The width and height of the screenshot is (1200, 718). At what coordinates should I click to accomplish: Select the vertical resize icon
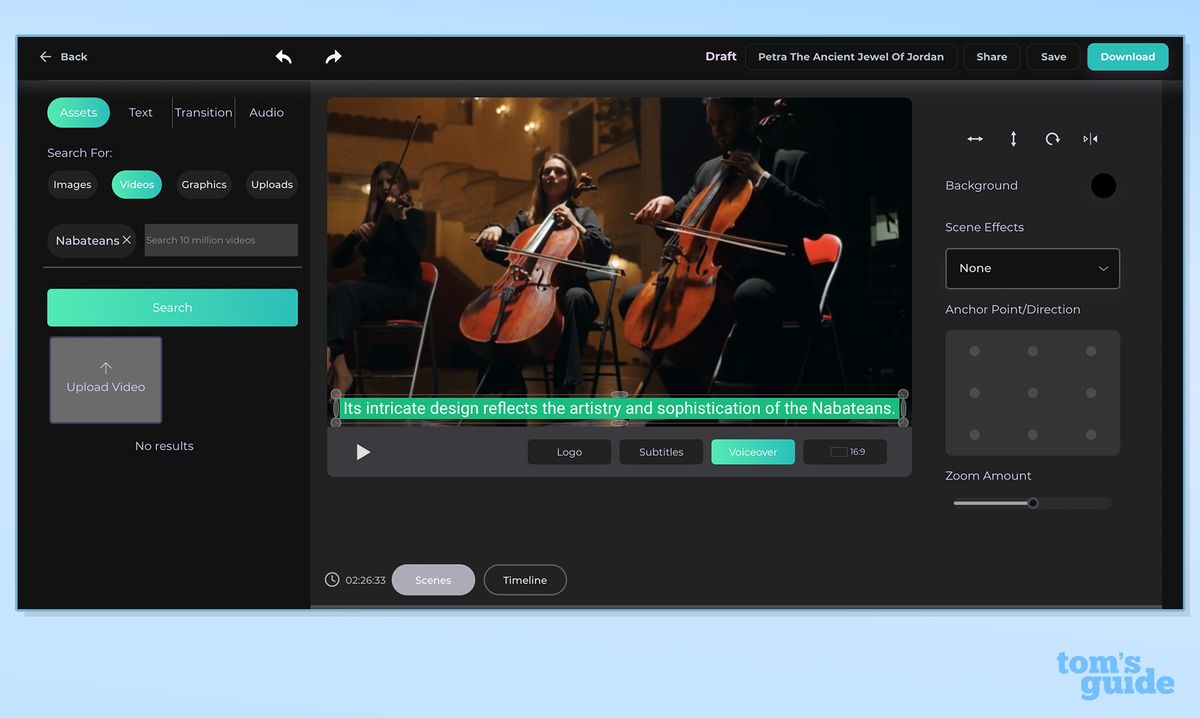point(1013,138)
